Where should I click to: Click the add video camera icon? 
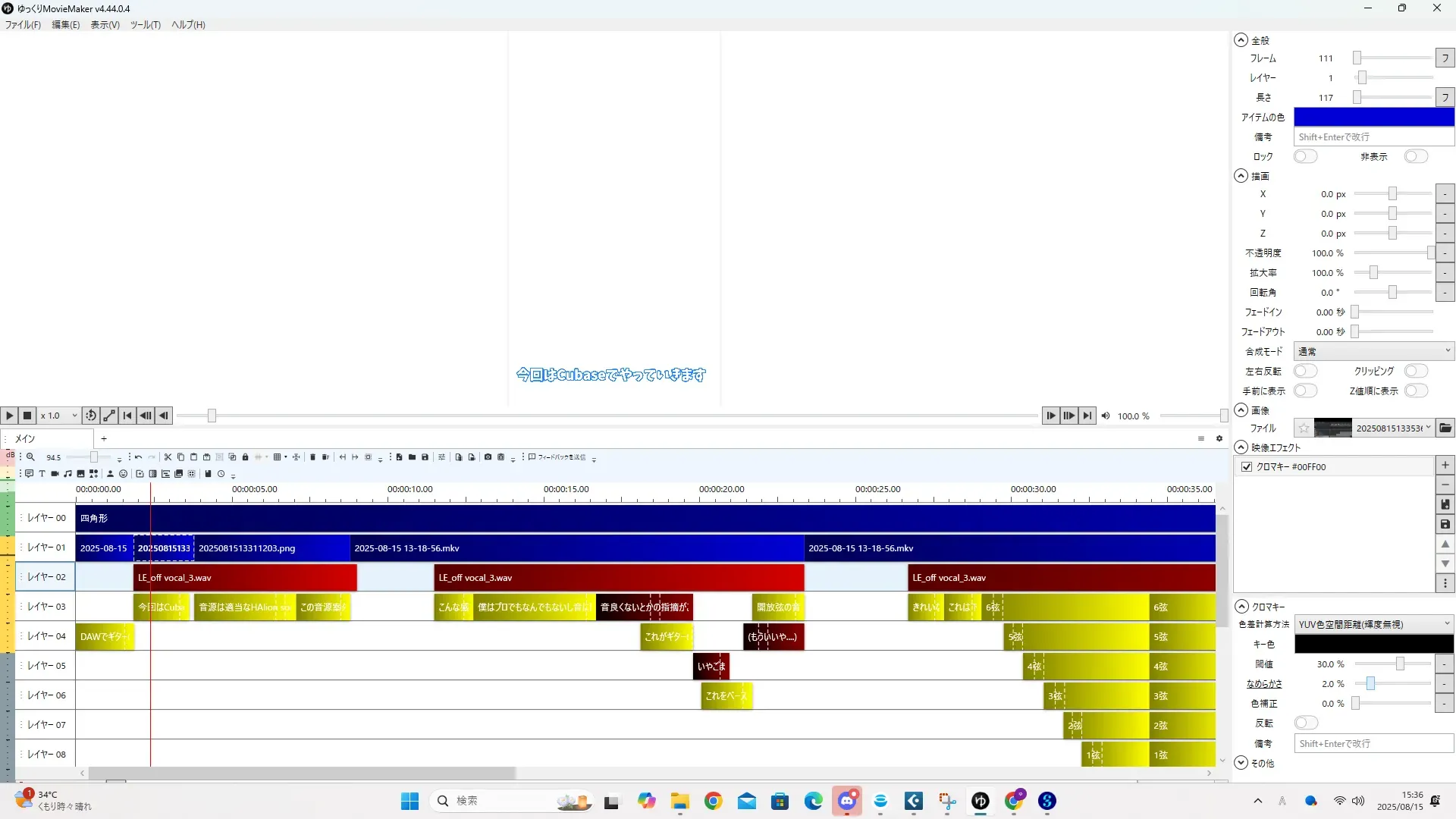click(55, 474)
